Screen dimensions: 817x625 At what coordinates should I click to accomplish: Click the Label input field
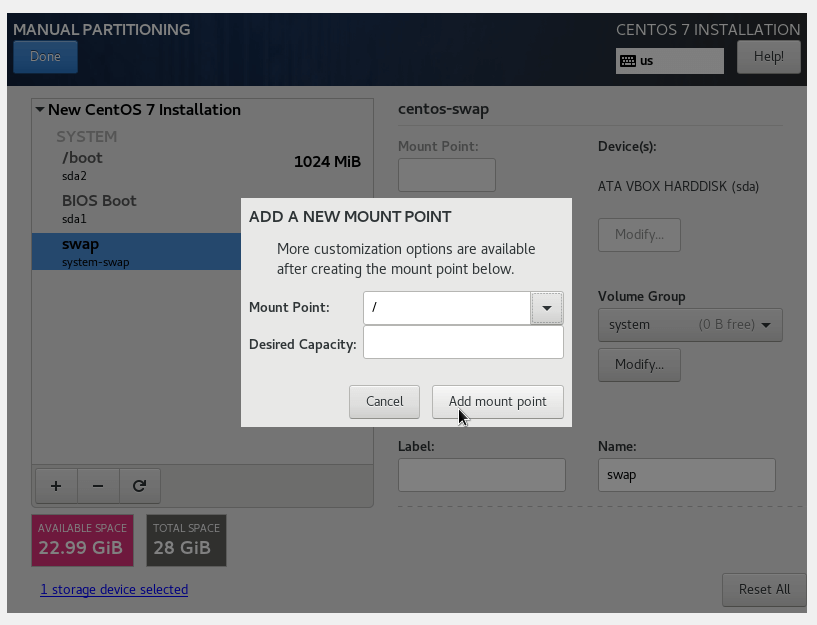pos(481,475)
